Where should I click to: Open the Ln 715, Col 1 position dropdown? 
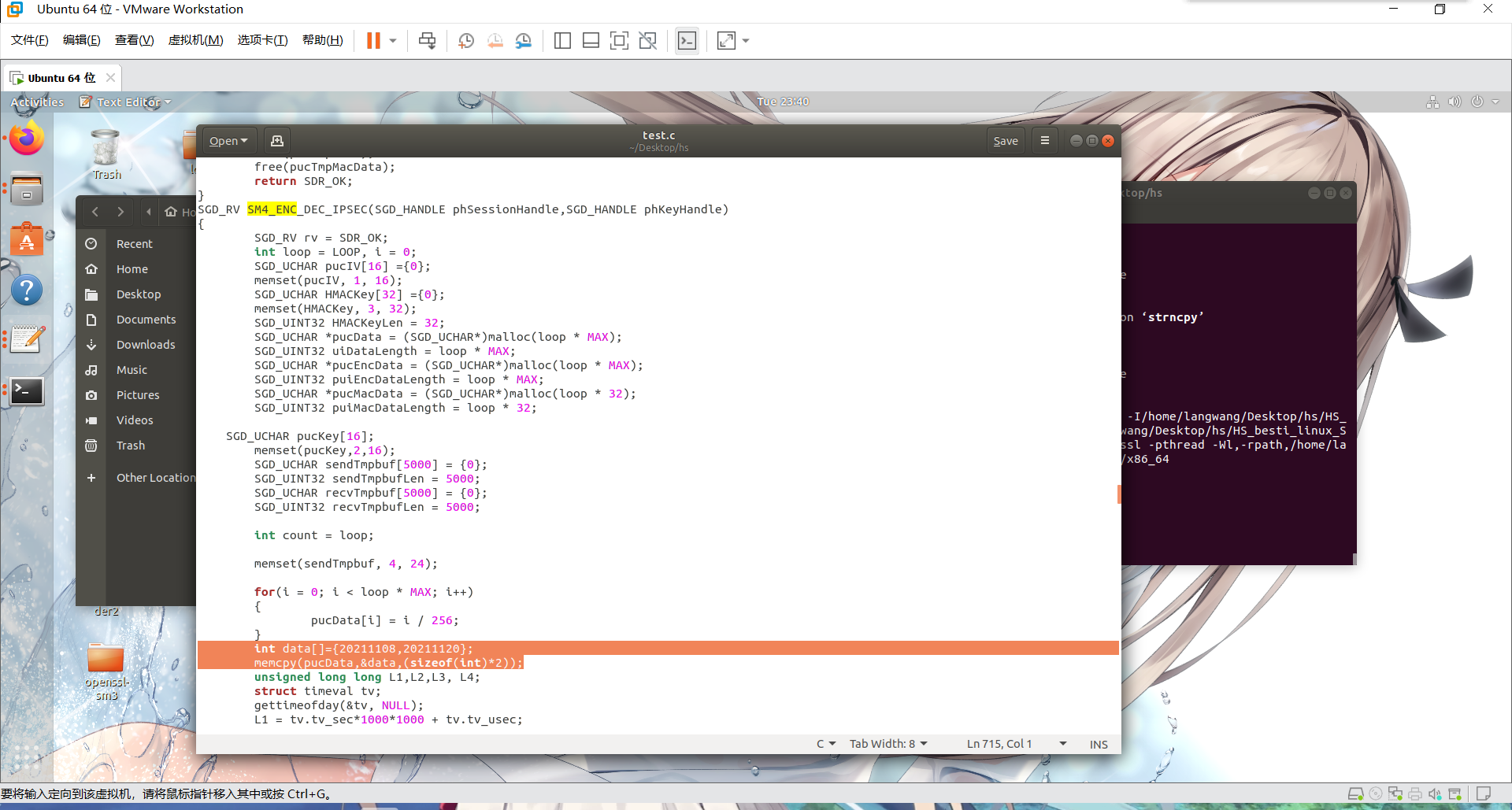click(1017, 744)
